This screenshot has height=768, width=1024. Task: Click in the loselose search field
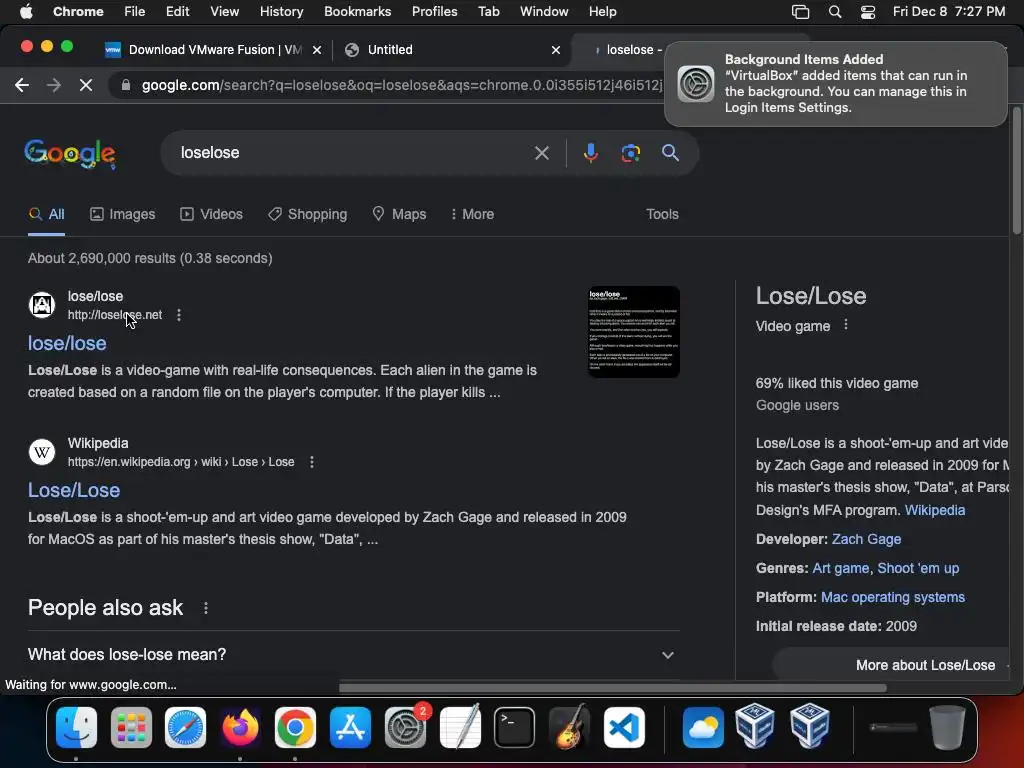[353, 153]
